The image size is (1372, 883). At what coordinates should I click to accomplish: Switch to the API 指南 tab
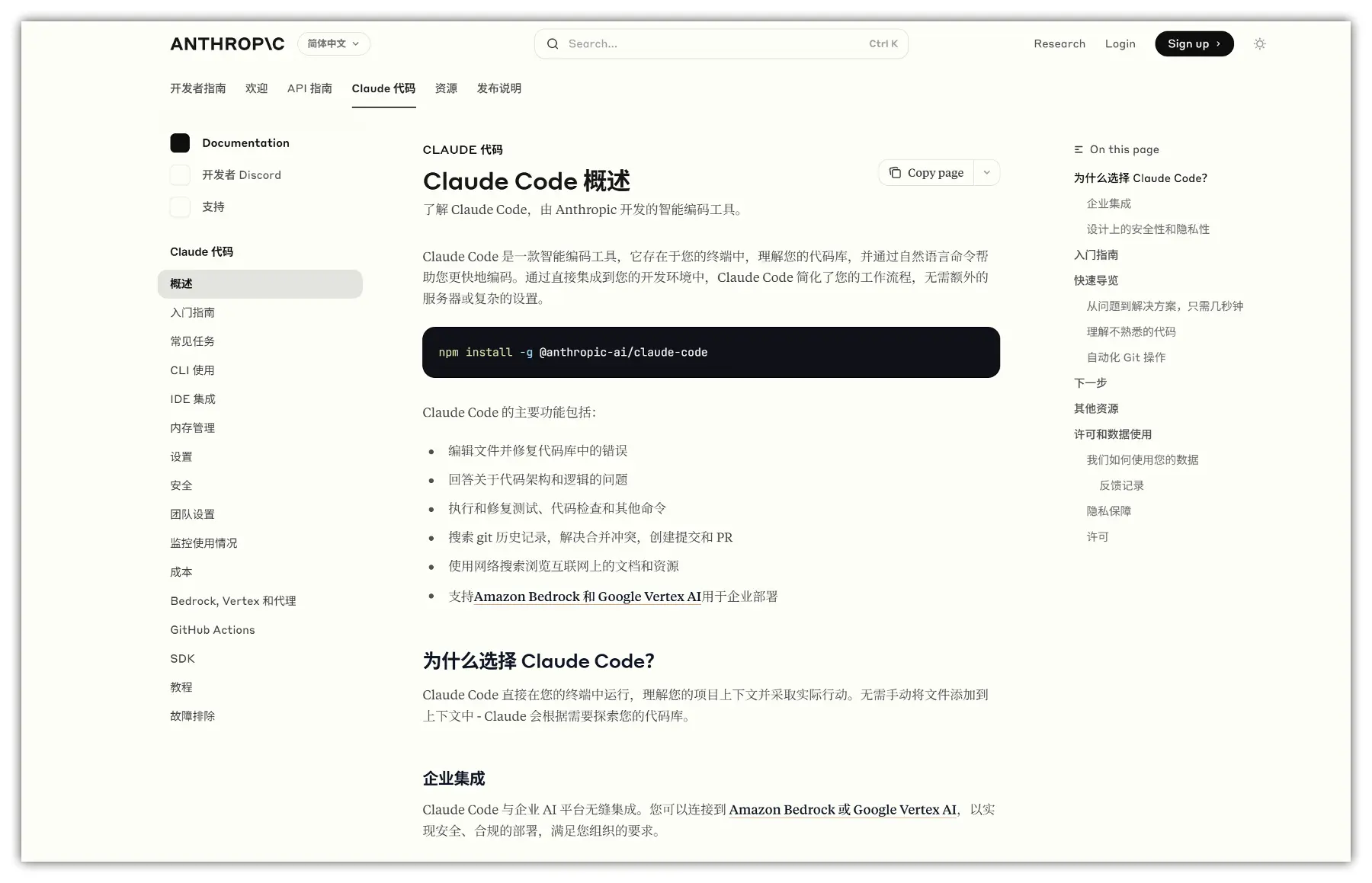click(x=309, y=88)
